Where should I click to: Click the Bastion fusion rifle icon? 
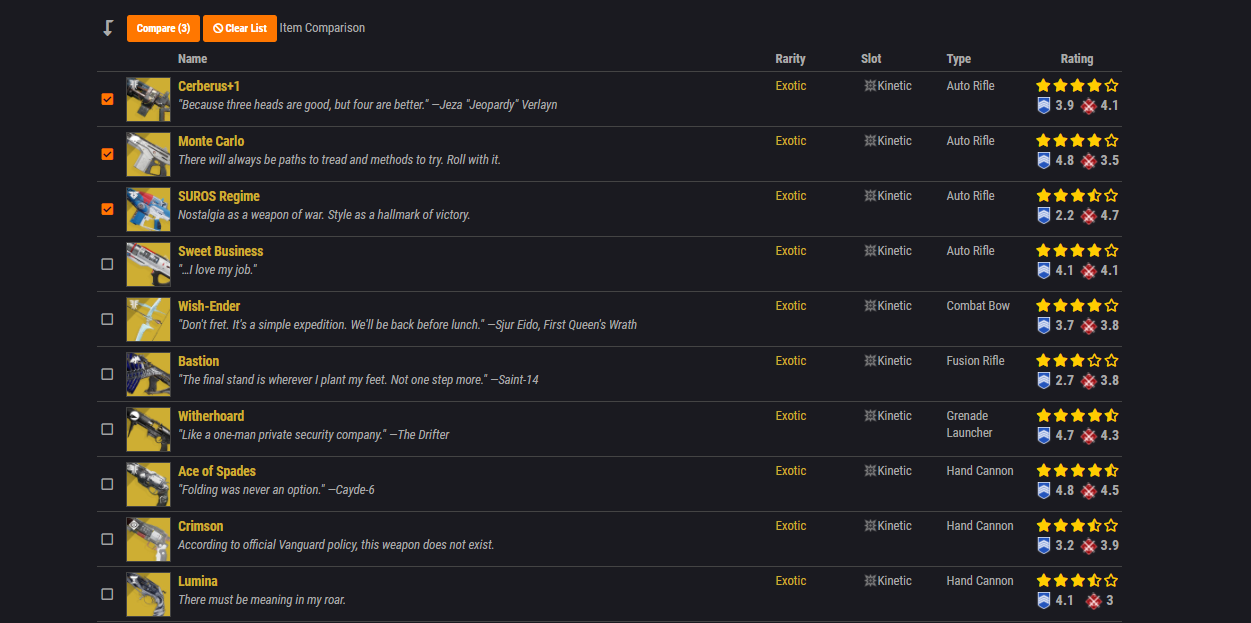point(148,374)
